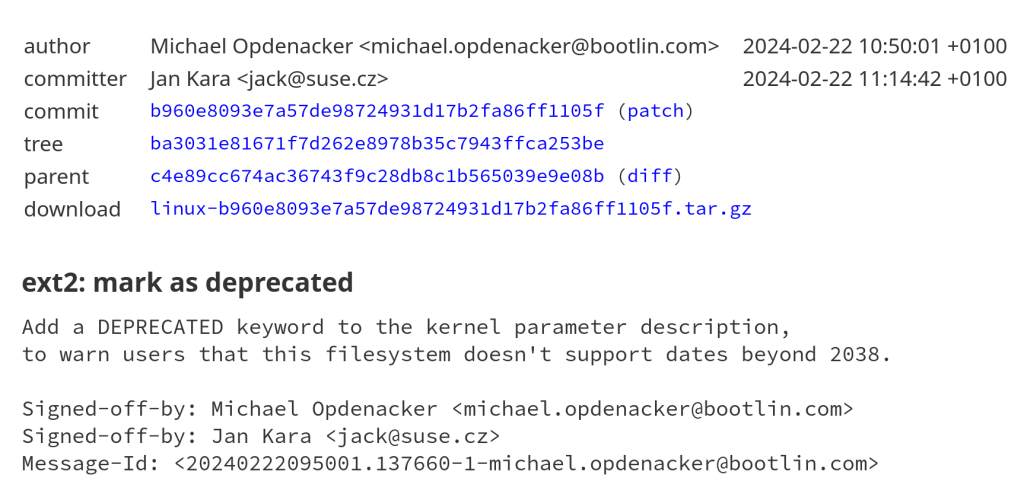1024x481 pixels.
Task: Open the parent commit c4e89cc674ac link
Action: (x=377, y=177)
